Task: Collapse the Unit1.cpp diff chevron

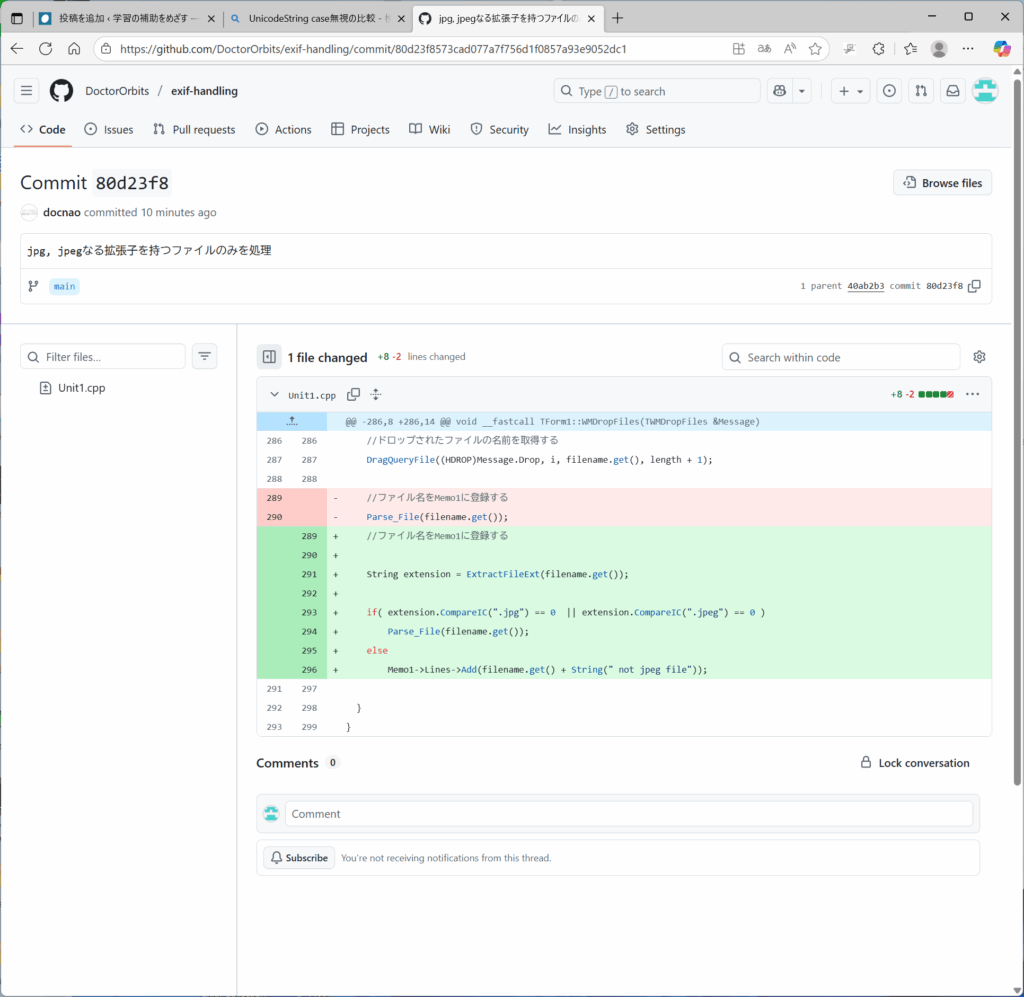Action: (274, 395)
